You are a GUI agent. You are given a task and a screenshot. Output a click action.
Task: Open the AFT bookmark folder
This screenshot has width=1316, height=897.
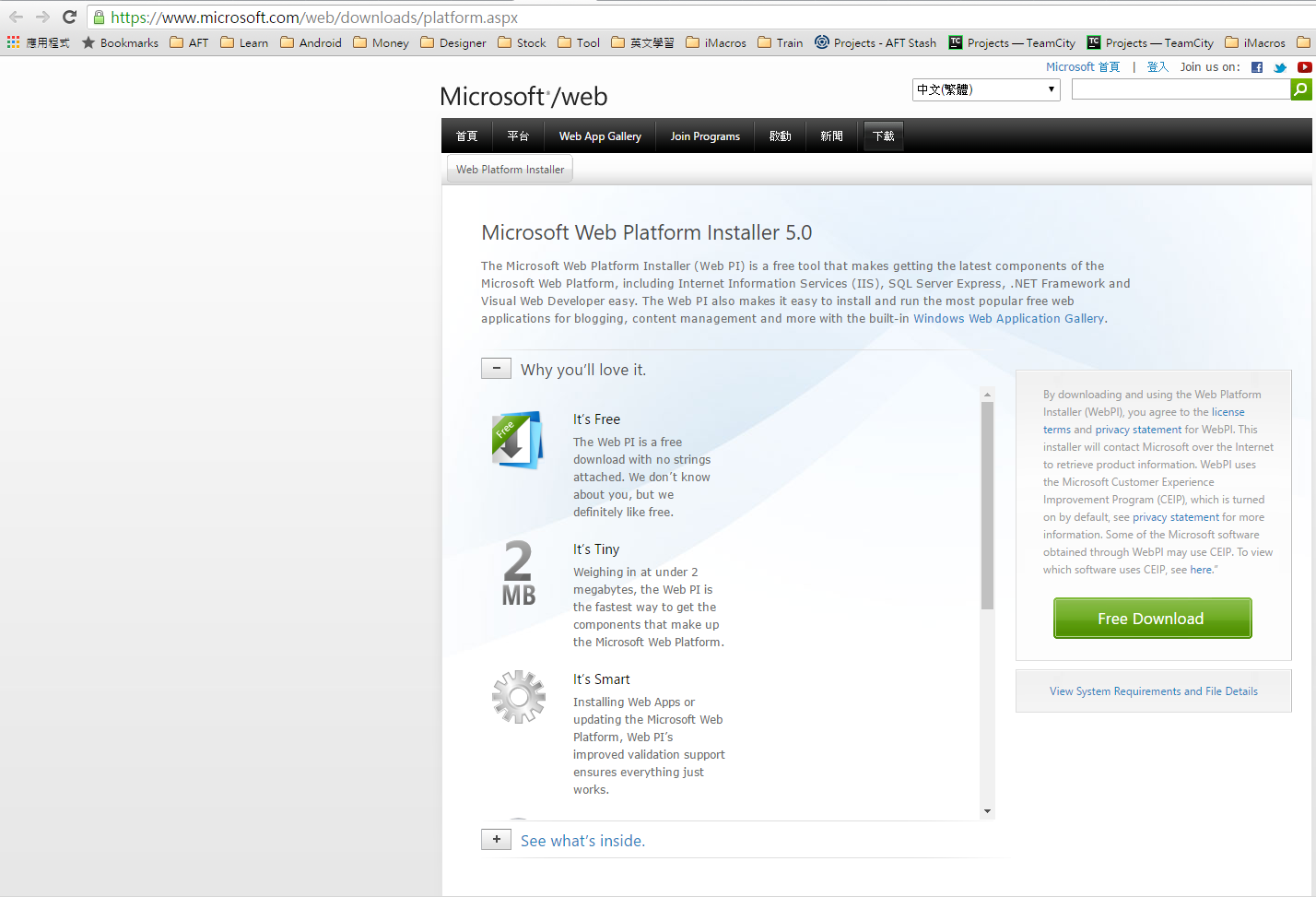pos(189,42)
